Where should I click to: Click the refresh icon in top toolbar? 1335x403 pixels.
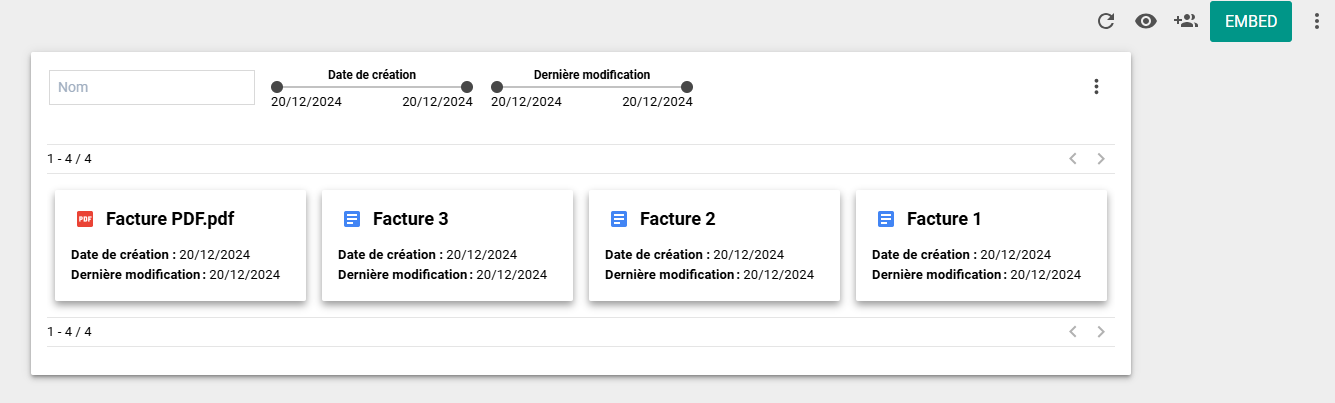[x=1106, y=21]
